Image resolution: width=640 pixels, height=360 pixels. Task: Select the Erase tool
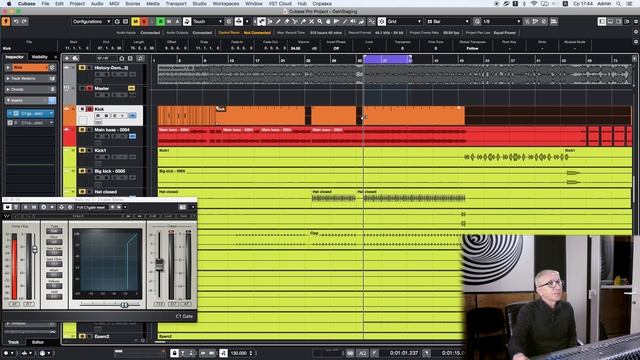point(287,21)
